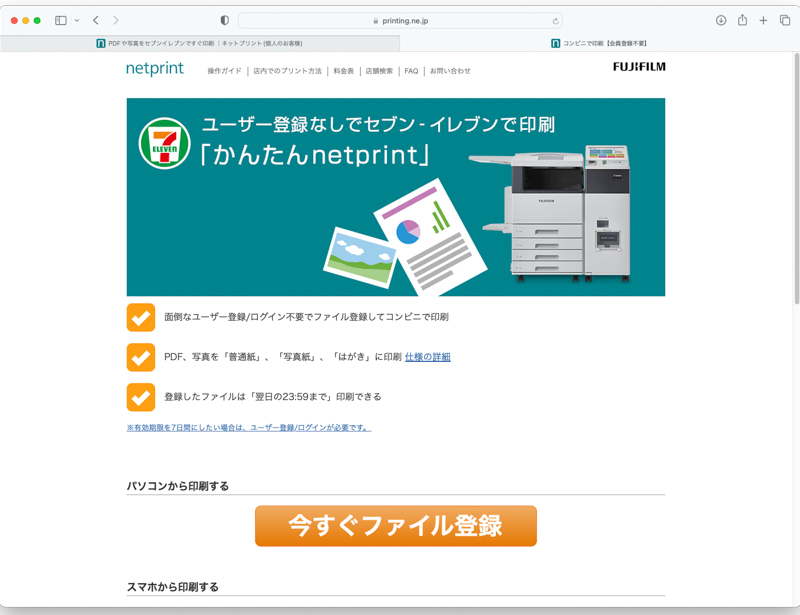Open the 仕様の詳細 link
800x615 pixels.
pos(430,357)
